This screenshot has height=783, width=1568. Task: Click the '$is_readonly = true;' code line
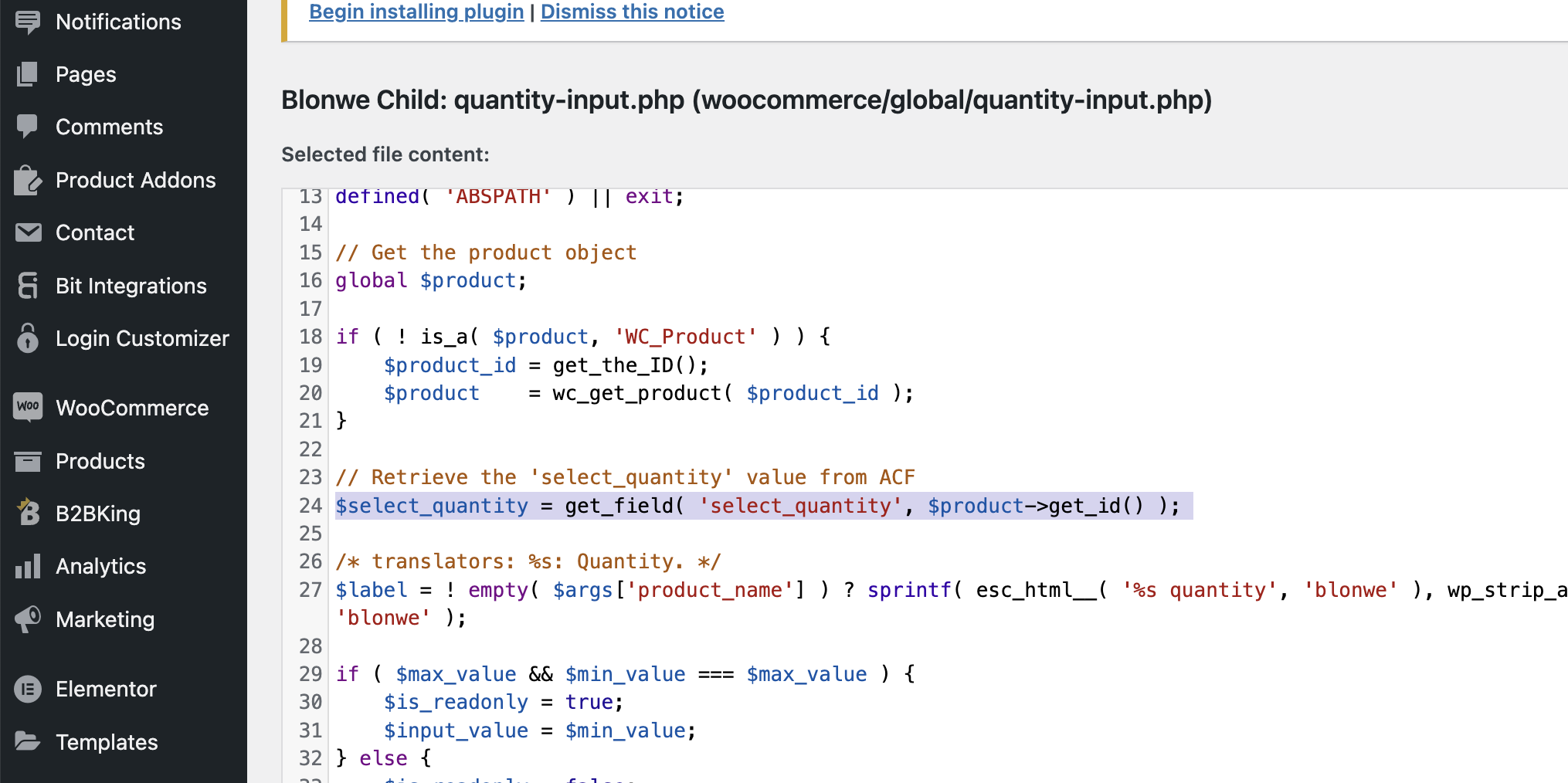504,702
